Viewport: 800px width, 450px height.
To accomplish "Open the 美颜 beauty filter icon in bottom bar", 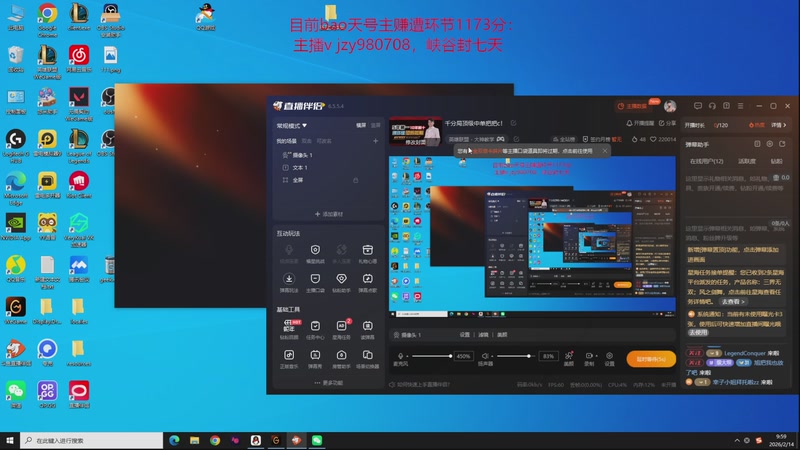I will click(569, 356).
